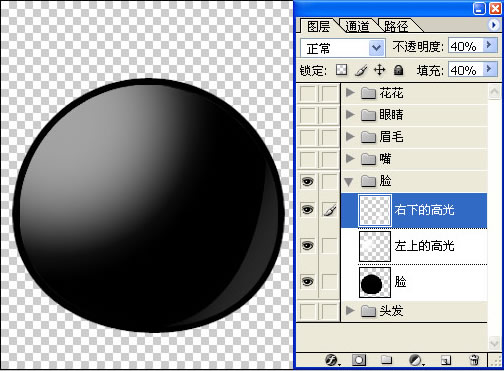
Task: Select the 花花 group name
Action: tap(391, 93)
